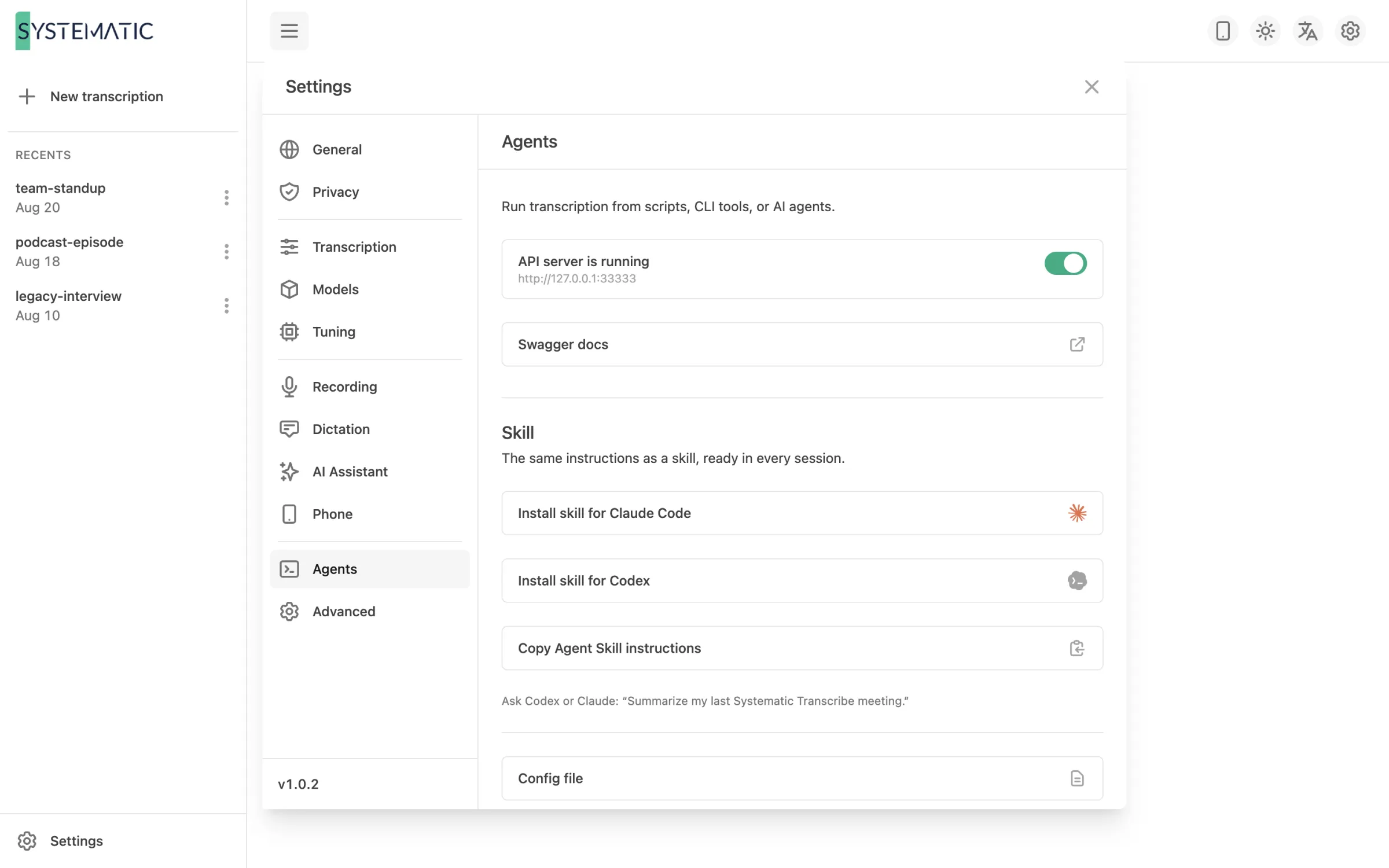This screenshot has width=1389, height=868.
Task: Switch theme with the sun icon
Action: (x=1265, y=31)
